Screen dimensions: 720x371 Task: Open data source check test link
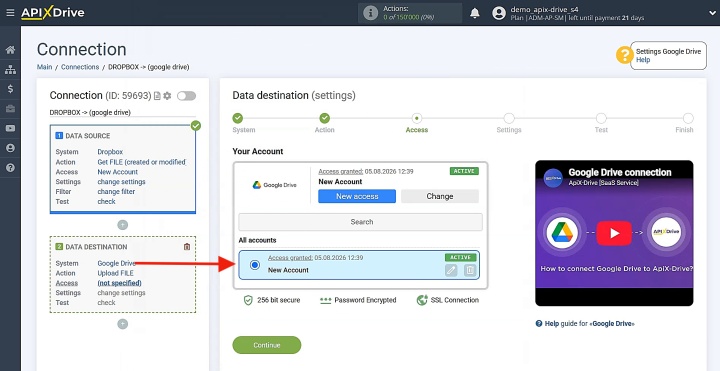click(107, 201)
